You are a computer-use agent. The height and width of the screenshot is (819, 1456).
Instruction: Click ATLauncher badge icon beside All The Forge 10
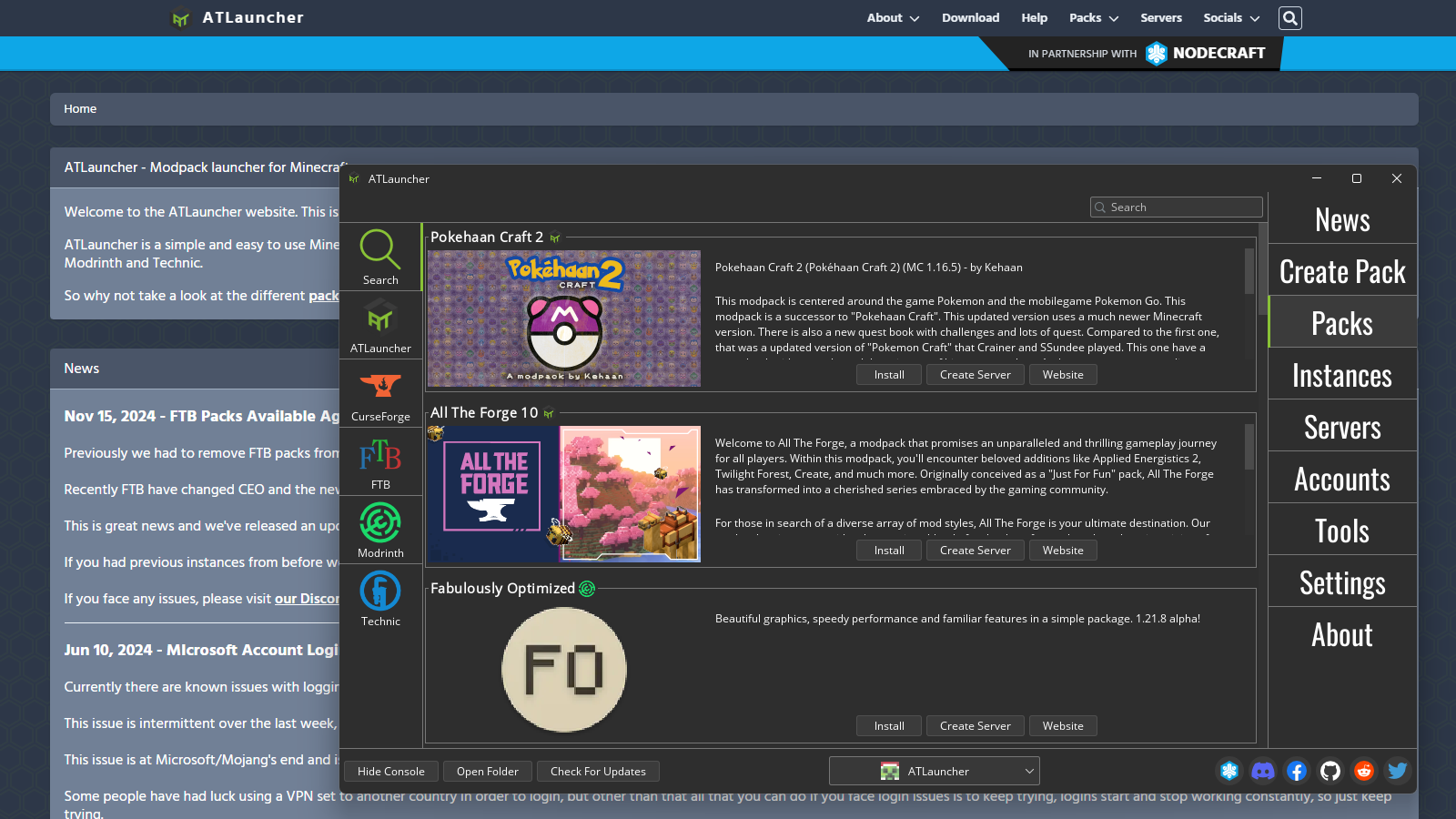pos(549,414)
